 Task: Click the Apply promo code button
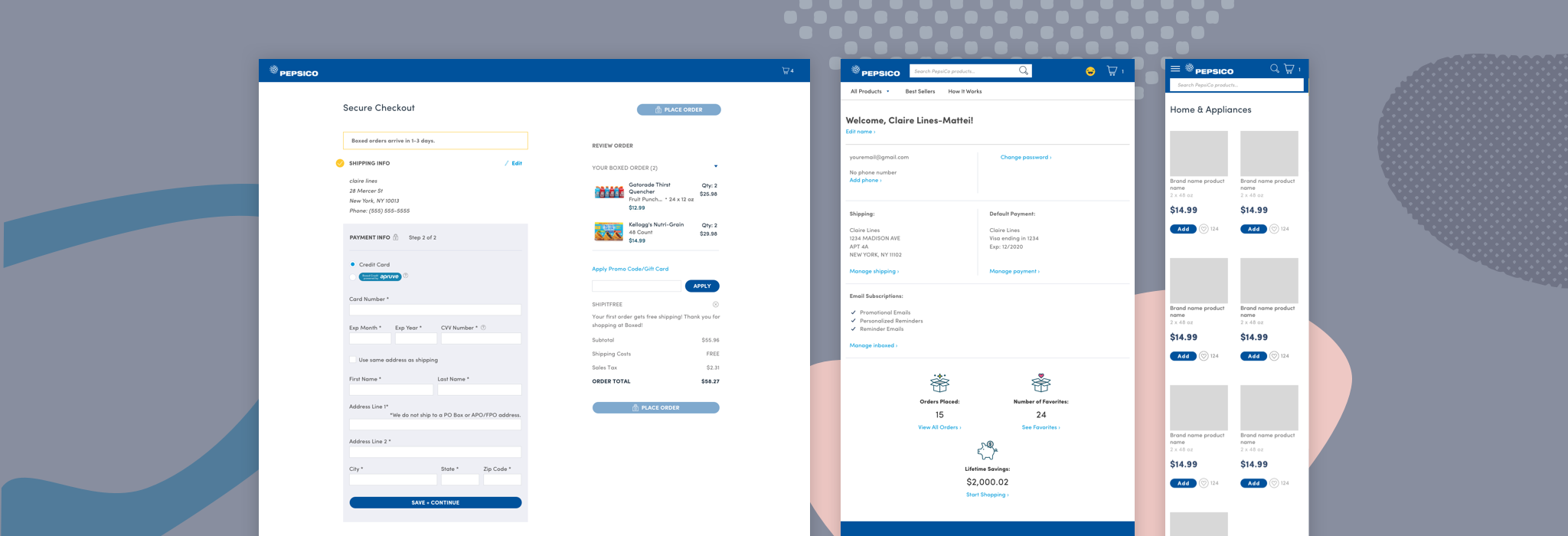(702, 286)
